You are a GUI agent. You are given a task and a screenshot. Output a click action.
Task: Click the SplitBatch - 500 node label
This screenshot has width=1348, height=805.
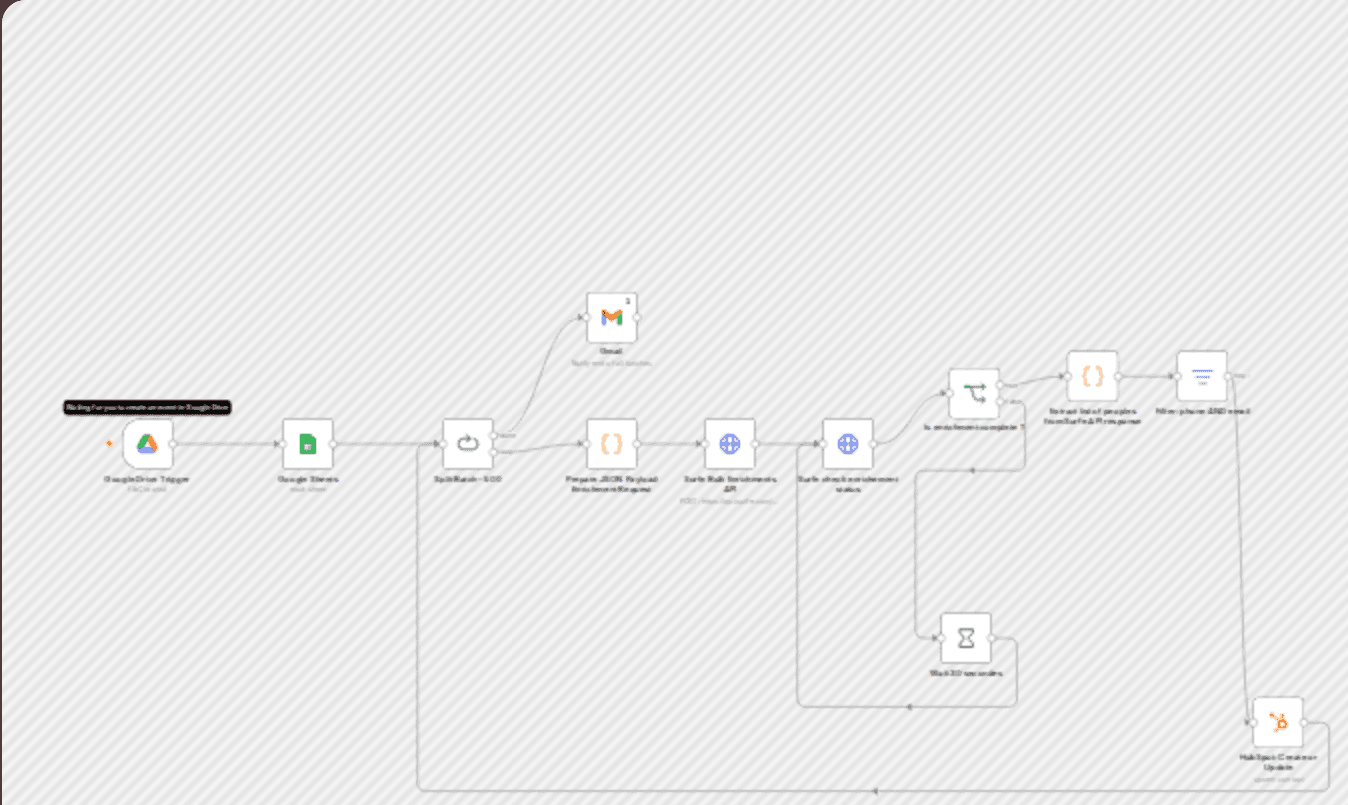468,479
